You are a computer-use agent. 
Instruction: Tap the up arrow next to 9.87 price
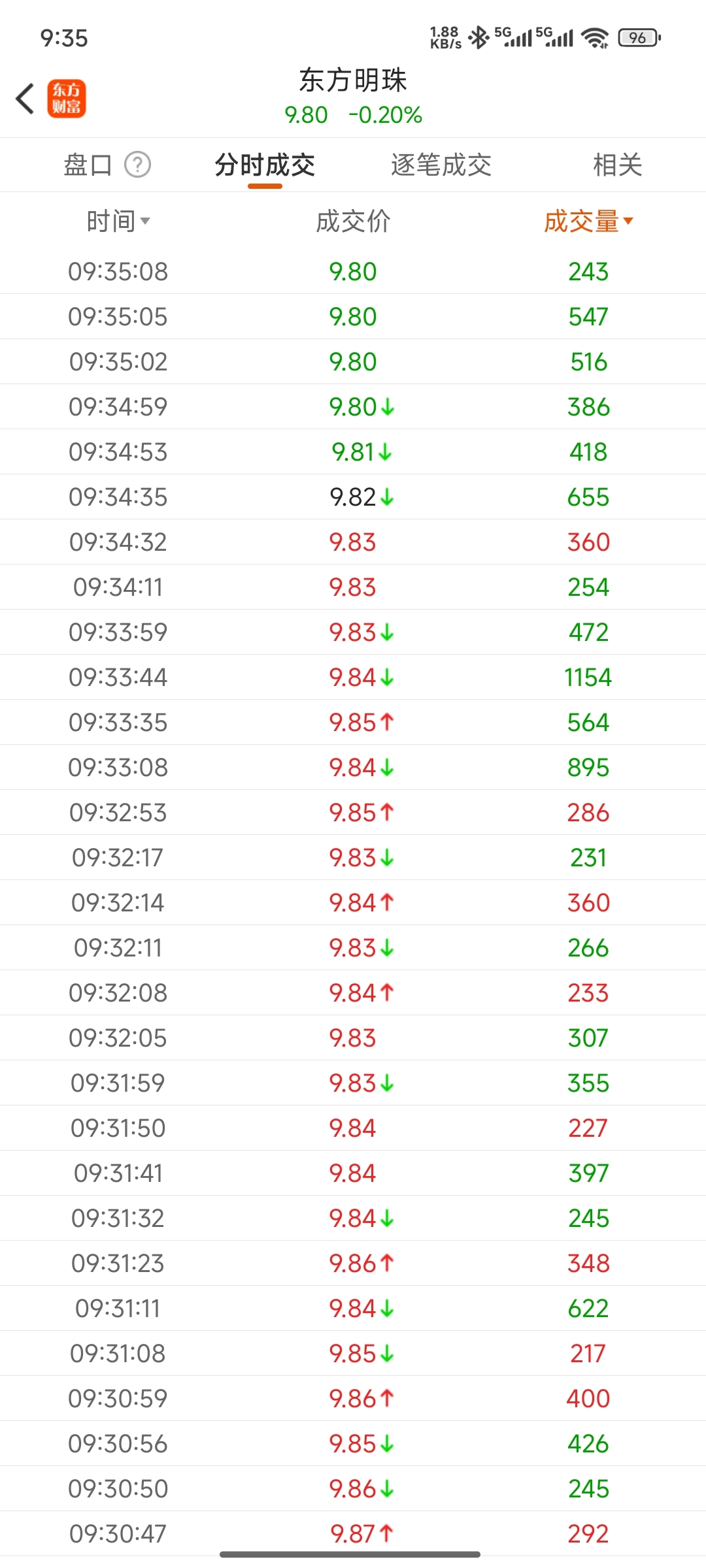pos(386,1533)
